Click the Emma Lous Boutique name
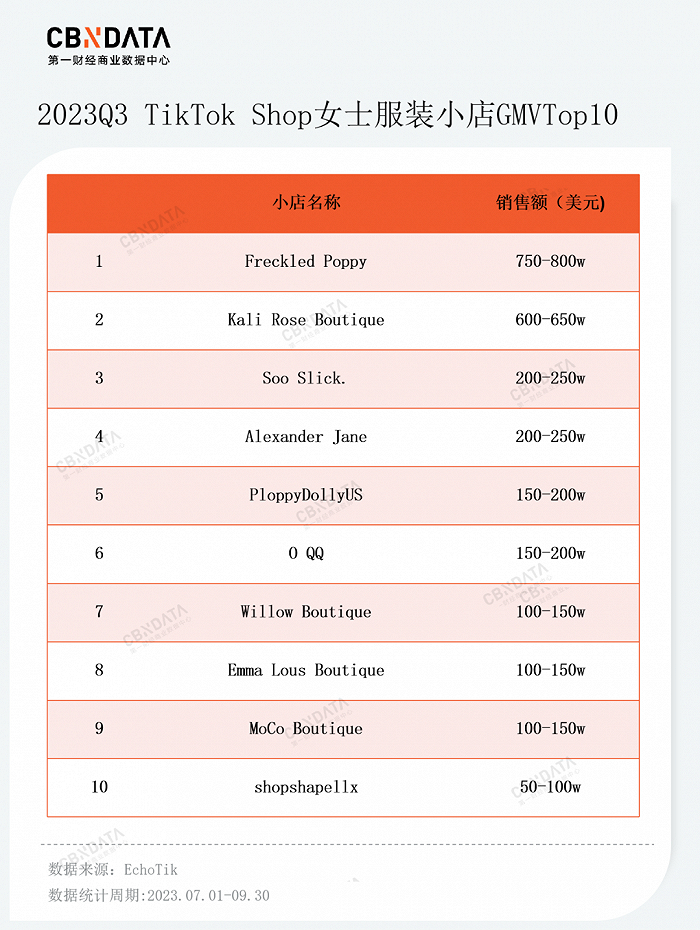 pyautogui.click(x=306, y=670)
